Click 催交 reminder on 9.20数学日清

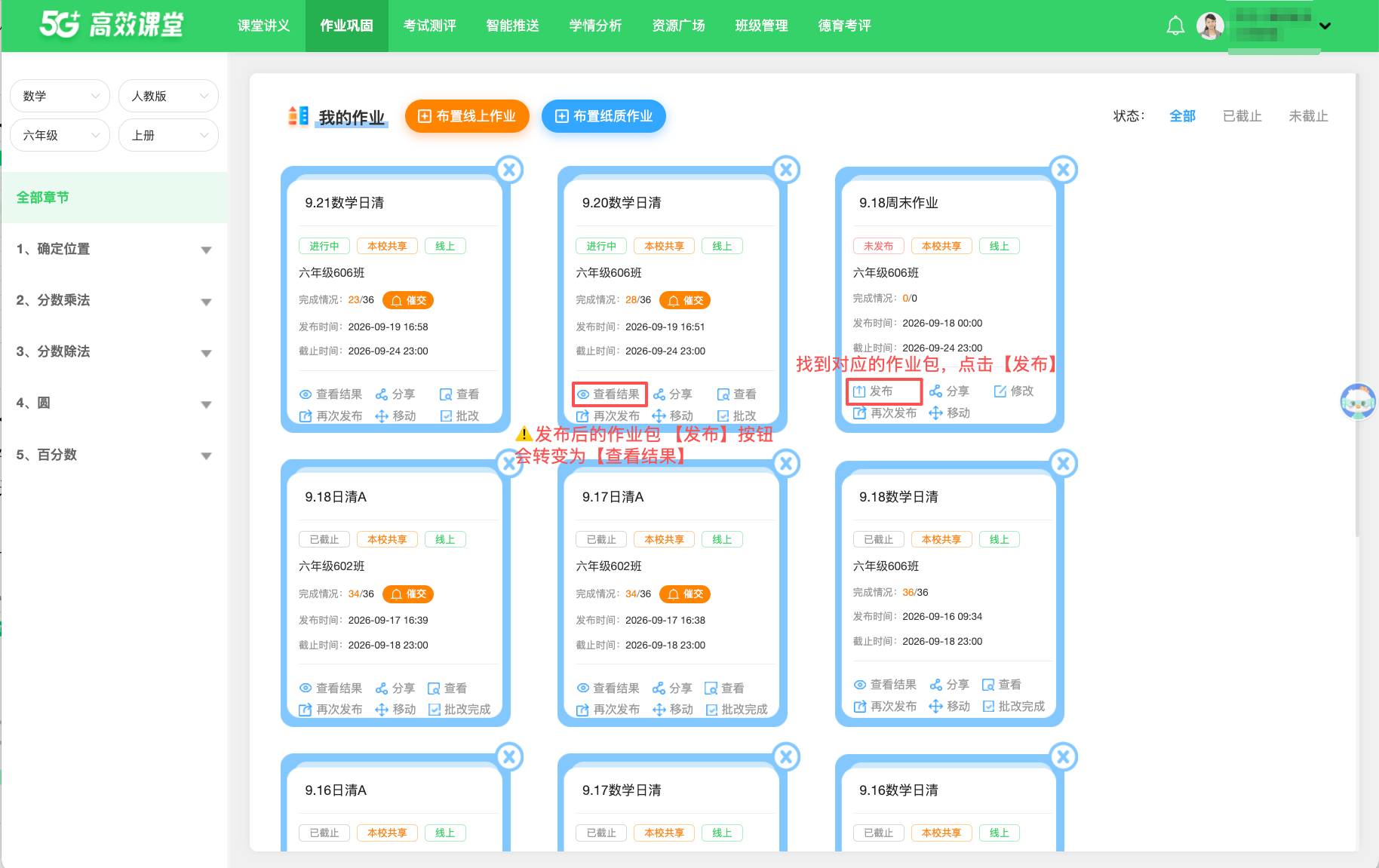tap(685, 300)
